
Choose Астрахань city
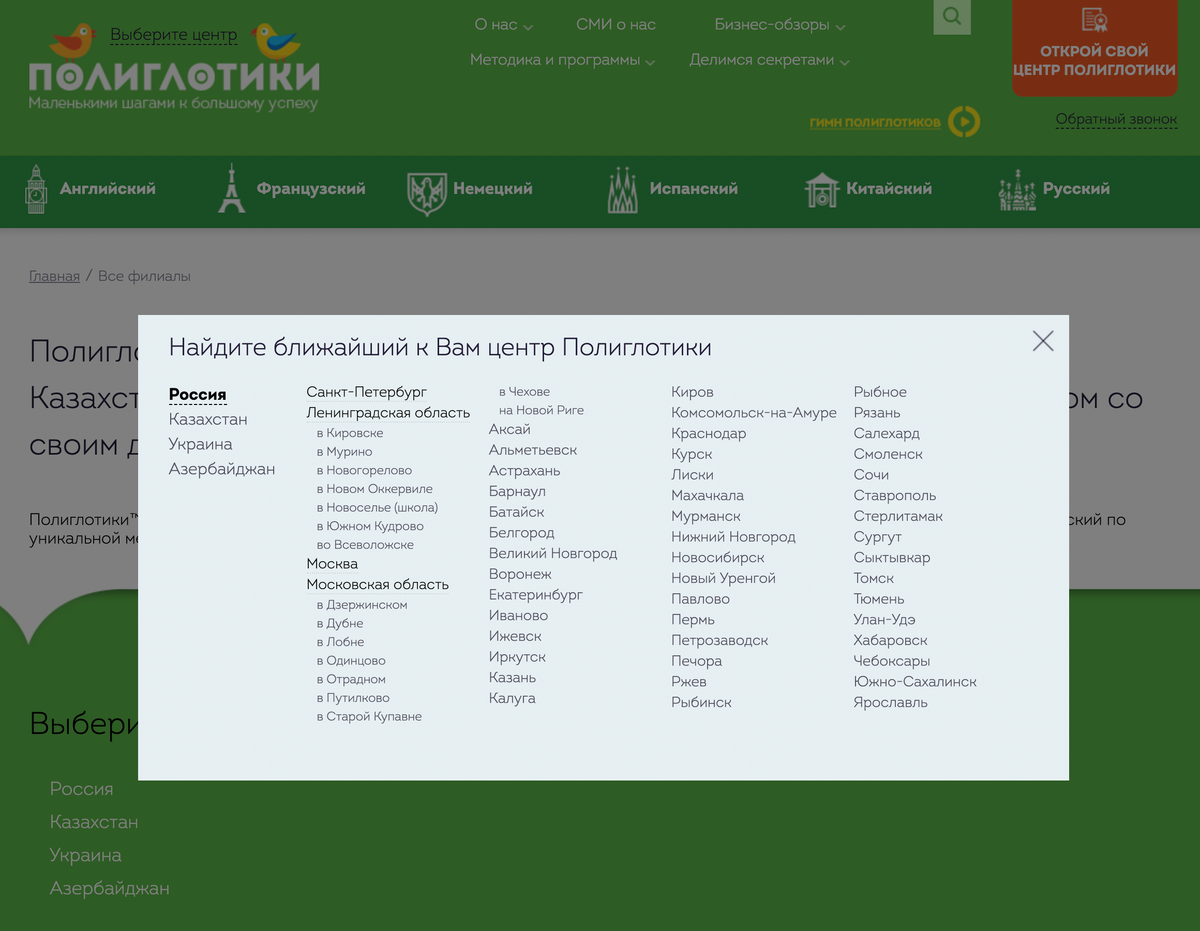(x=525, y=471)
